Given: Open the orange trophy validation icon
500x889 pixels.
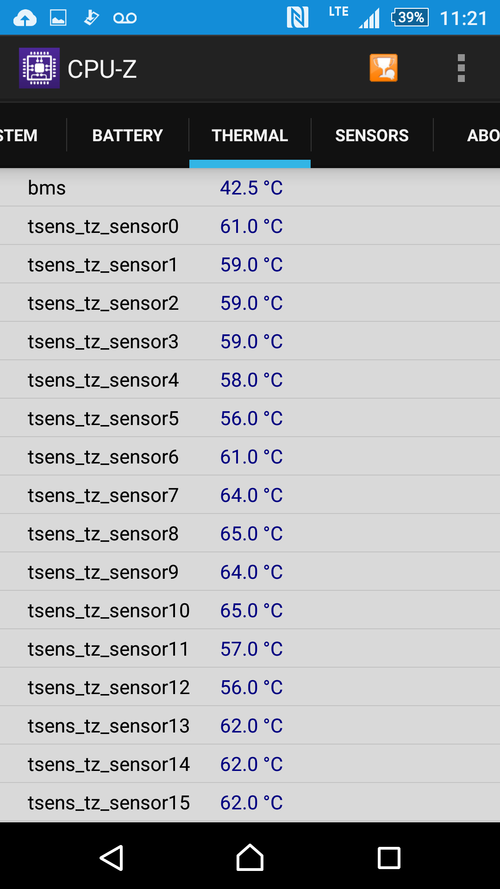Looking at the screenshot, I should [x=384, y=68].
